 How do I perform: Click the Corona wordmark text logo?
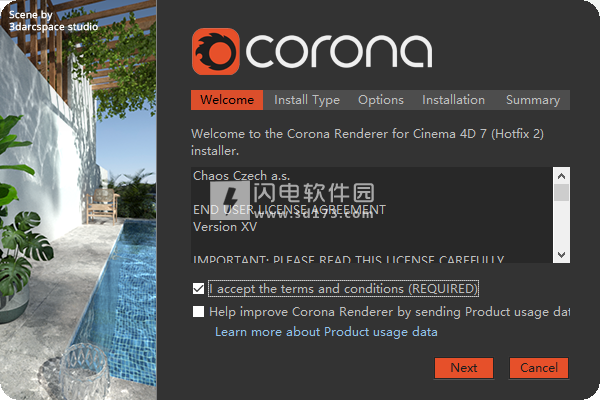(x=339, y=51)
